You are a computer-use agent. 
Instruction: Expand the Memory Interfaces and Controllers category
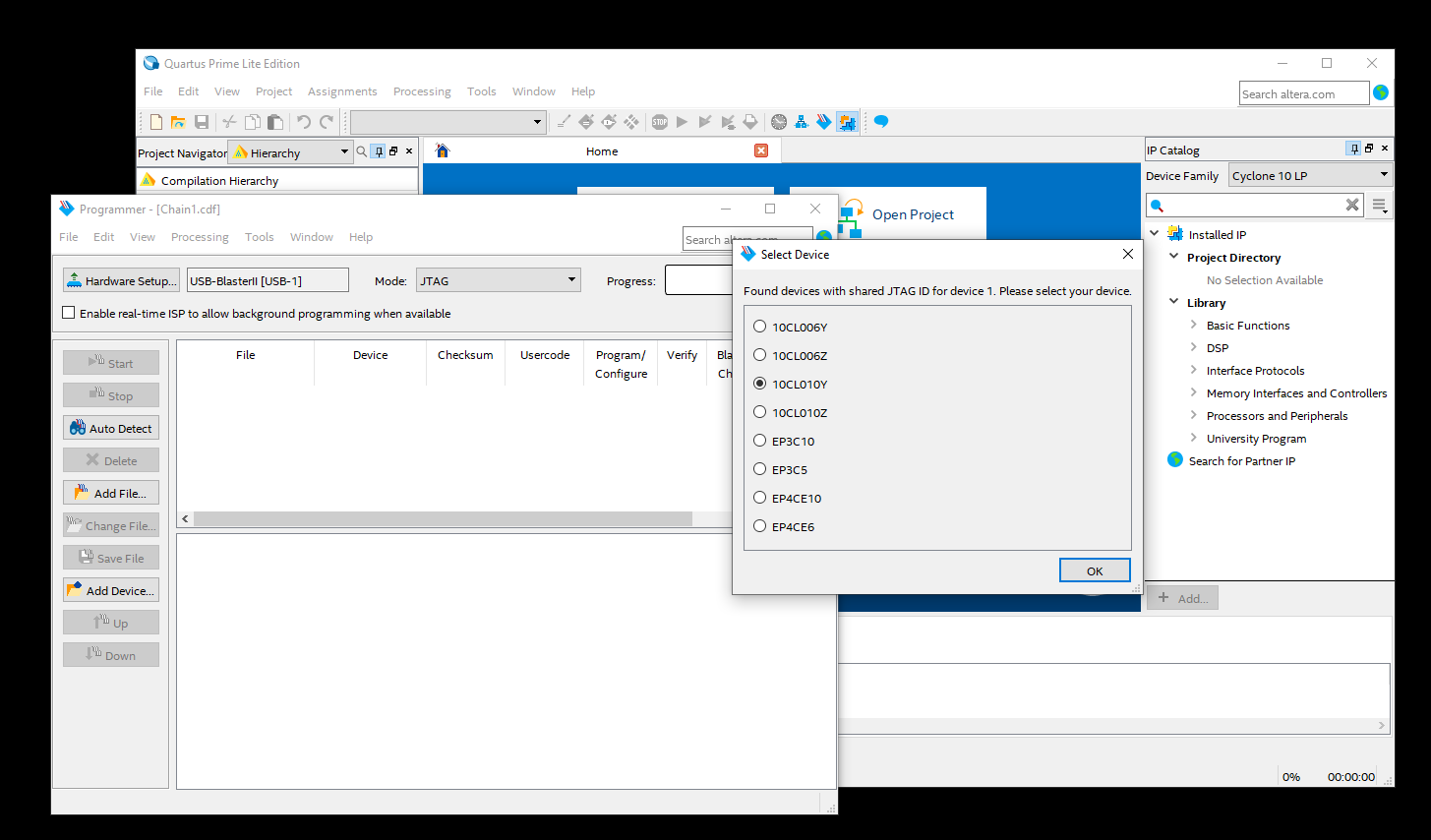[x=1193, y=392]
